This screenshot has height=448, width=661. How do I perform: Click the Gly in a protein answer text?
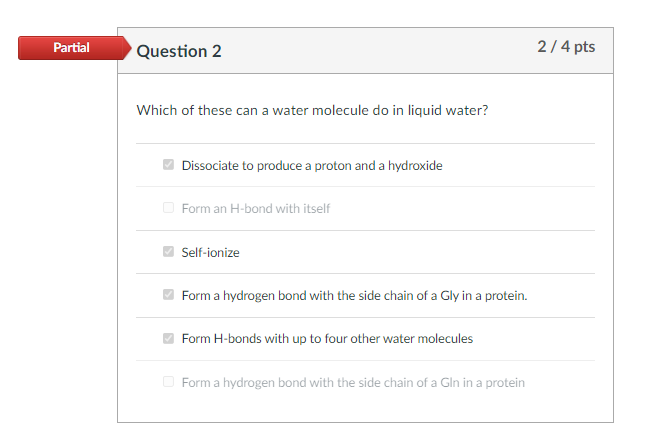coord(354,295)
